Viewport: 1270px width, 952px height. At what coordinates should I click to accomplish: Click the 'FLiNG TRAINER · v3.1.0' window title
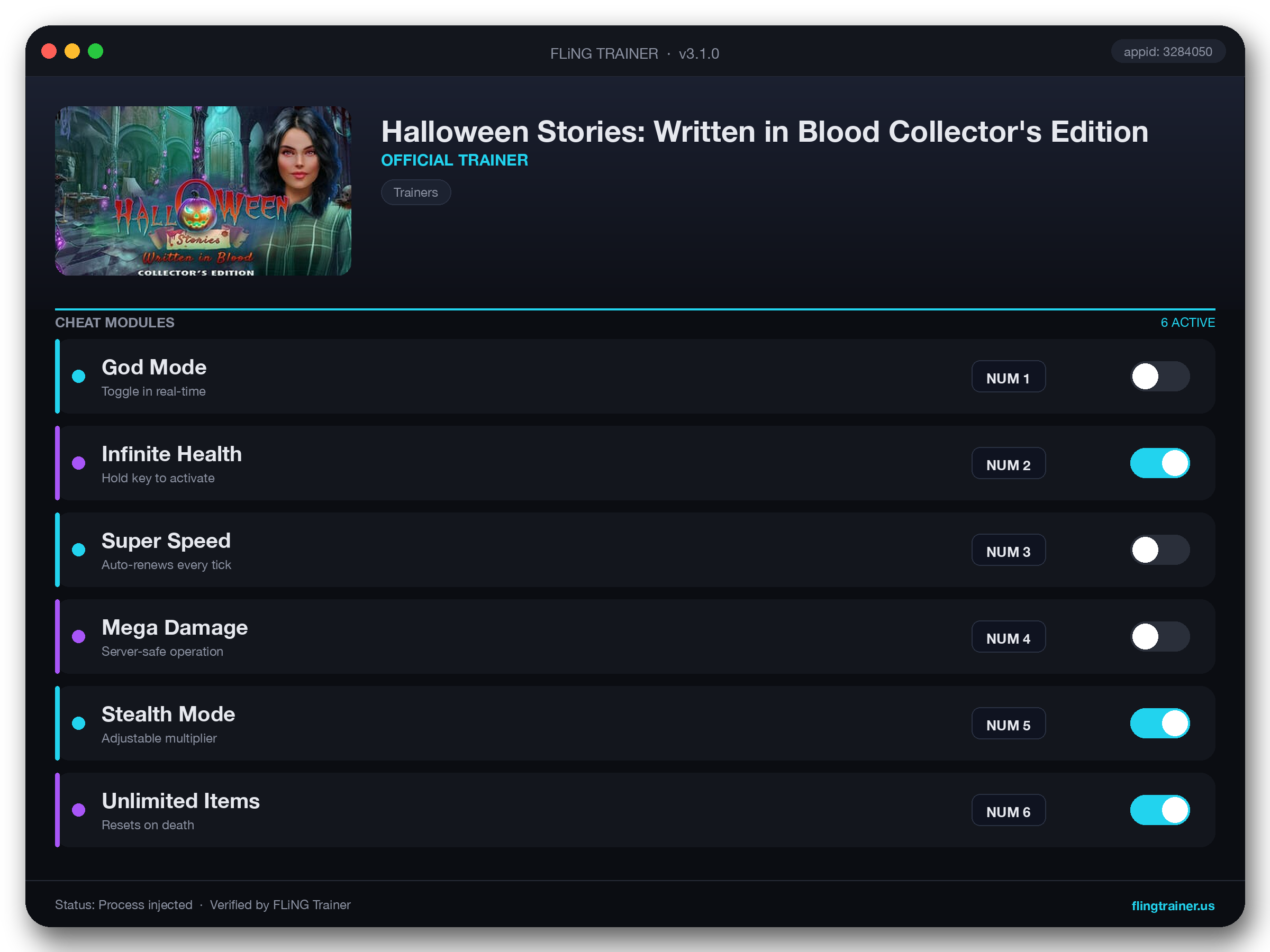[x=634, y=53]
